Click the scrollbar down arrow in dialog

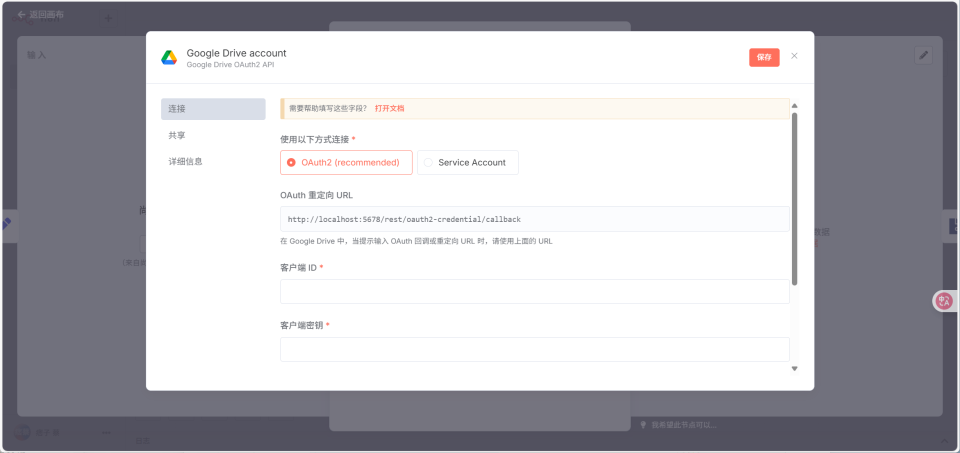(x=795, y=369)
